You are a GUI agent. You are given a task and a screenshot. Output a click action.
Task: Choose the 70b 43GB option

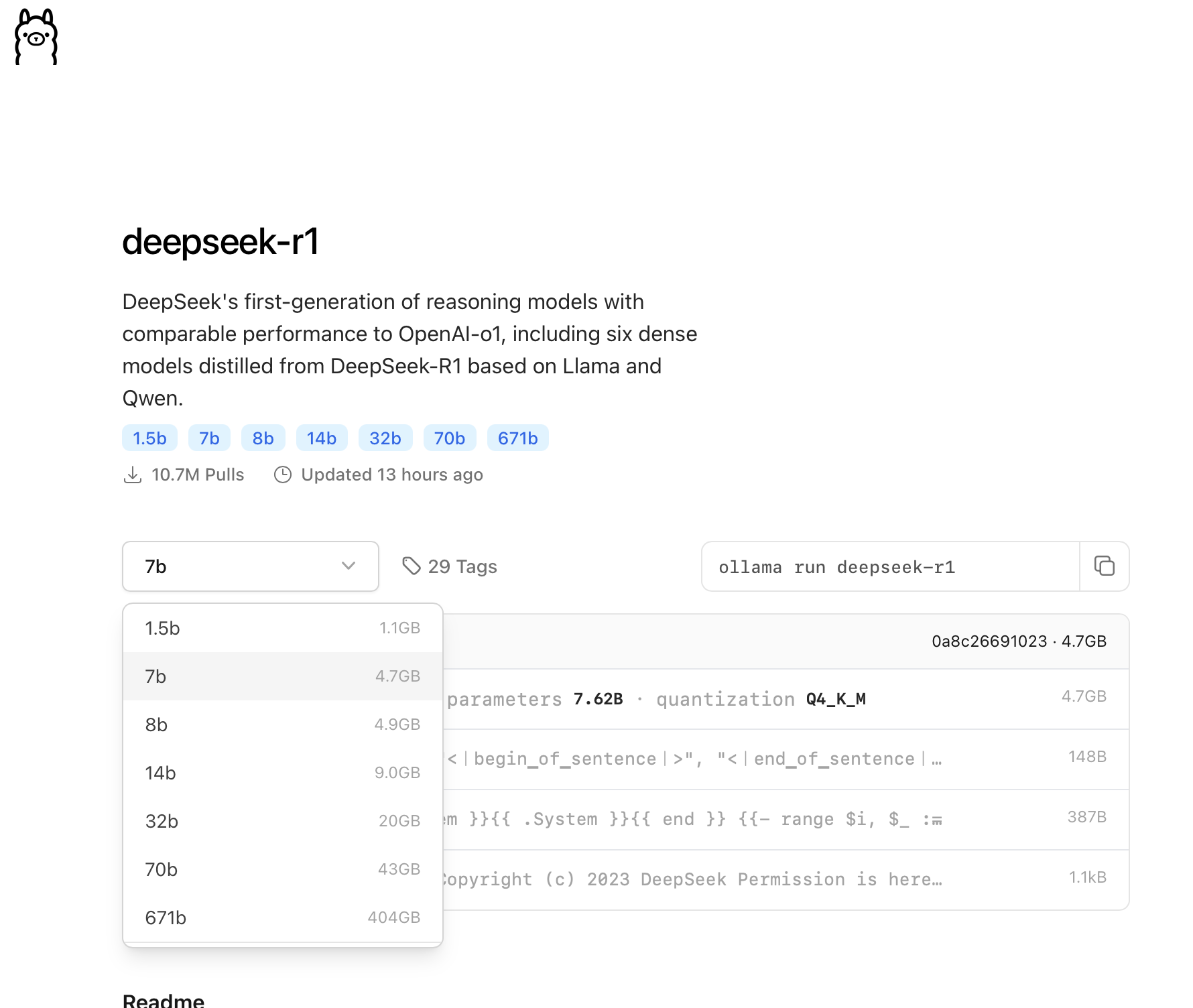[x=283, y=869]
